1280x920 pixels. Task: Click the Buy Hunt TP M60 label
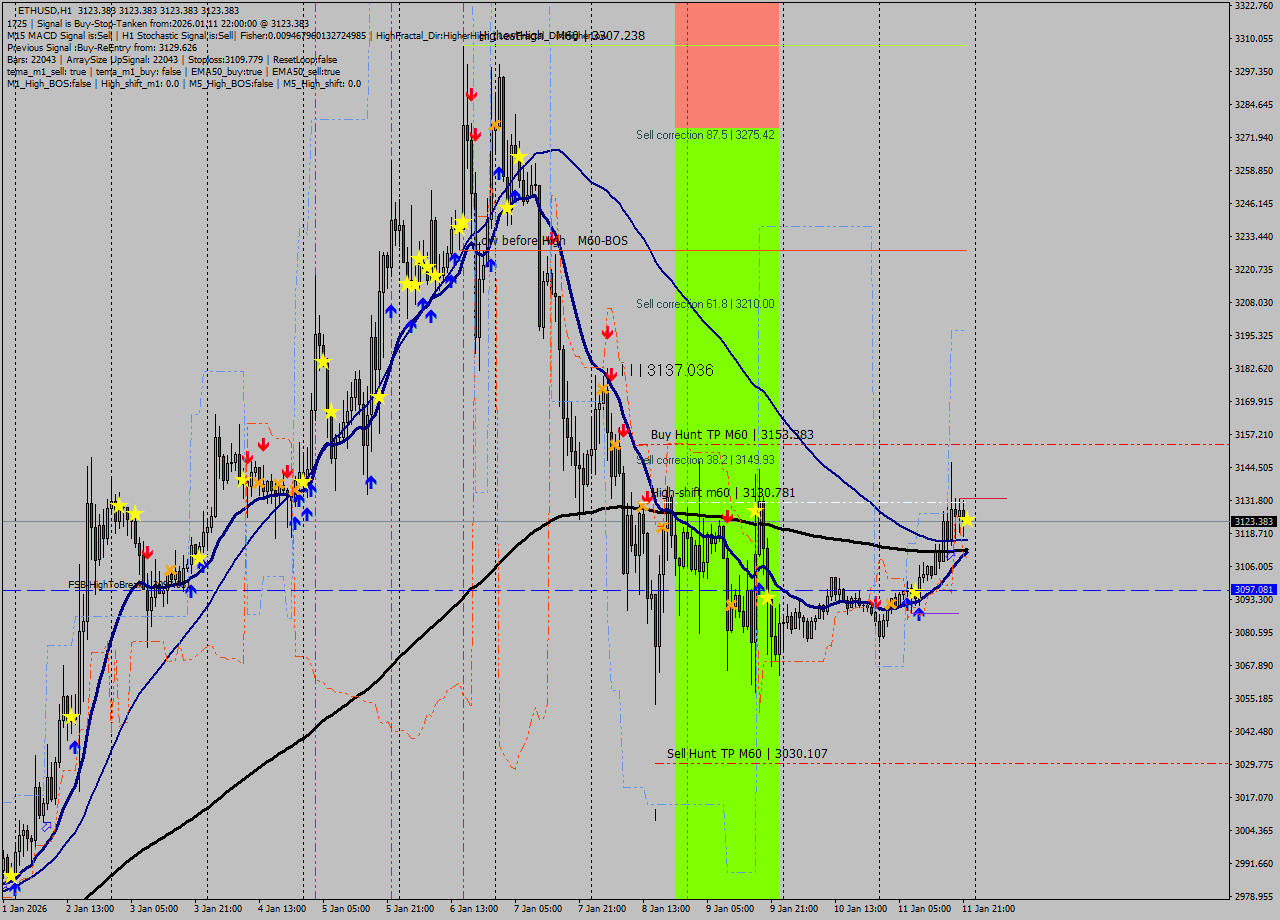pyautogui.click(x=731, y=434)
